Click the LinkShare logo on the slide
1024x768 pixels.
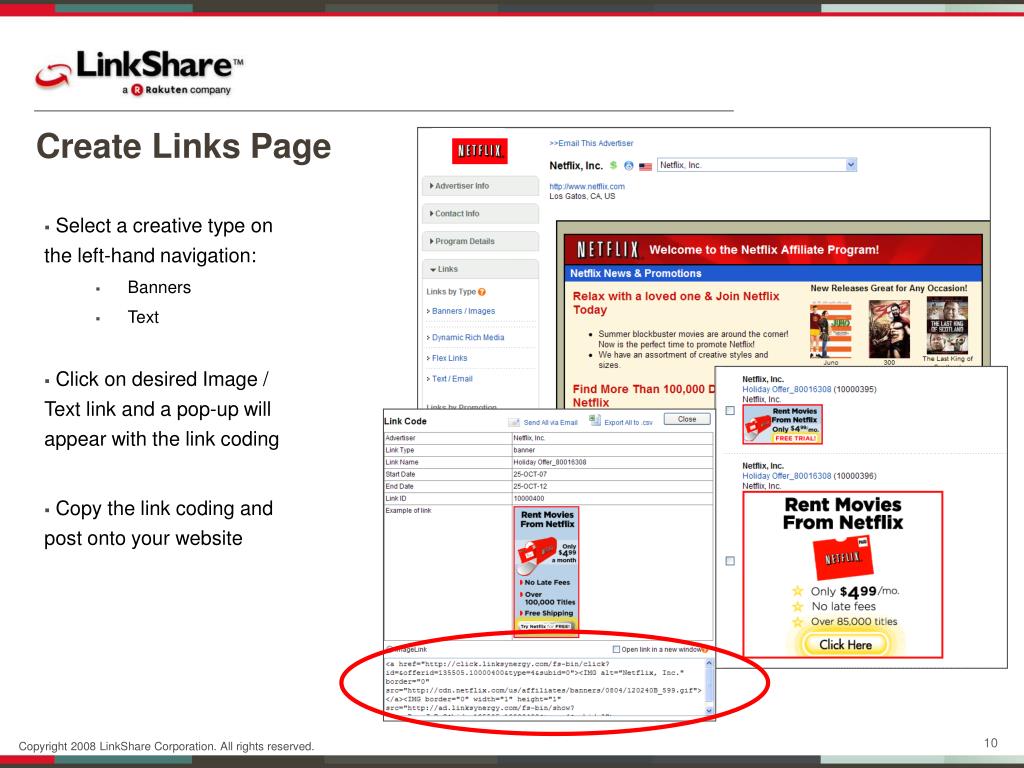click(140, 72)
